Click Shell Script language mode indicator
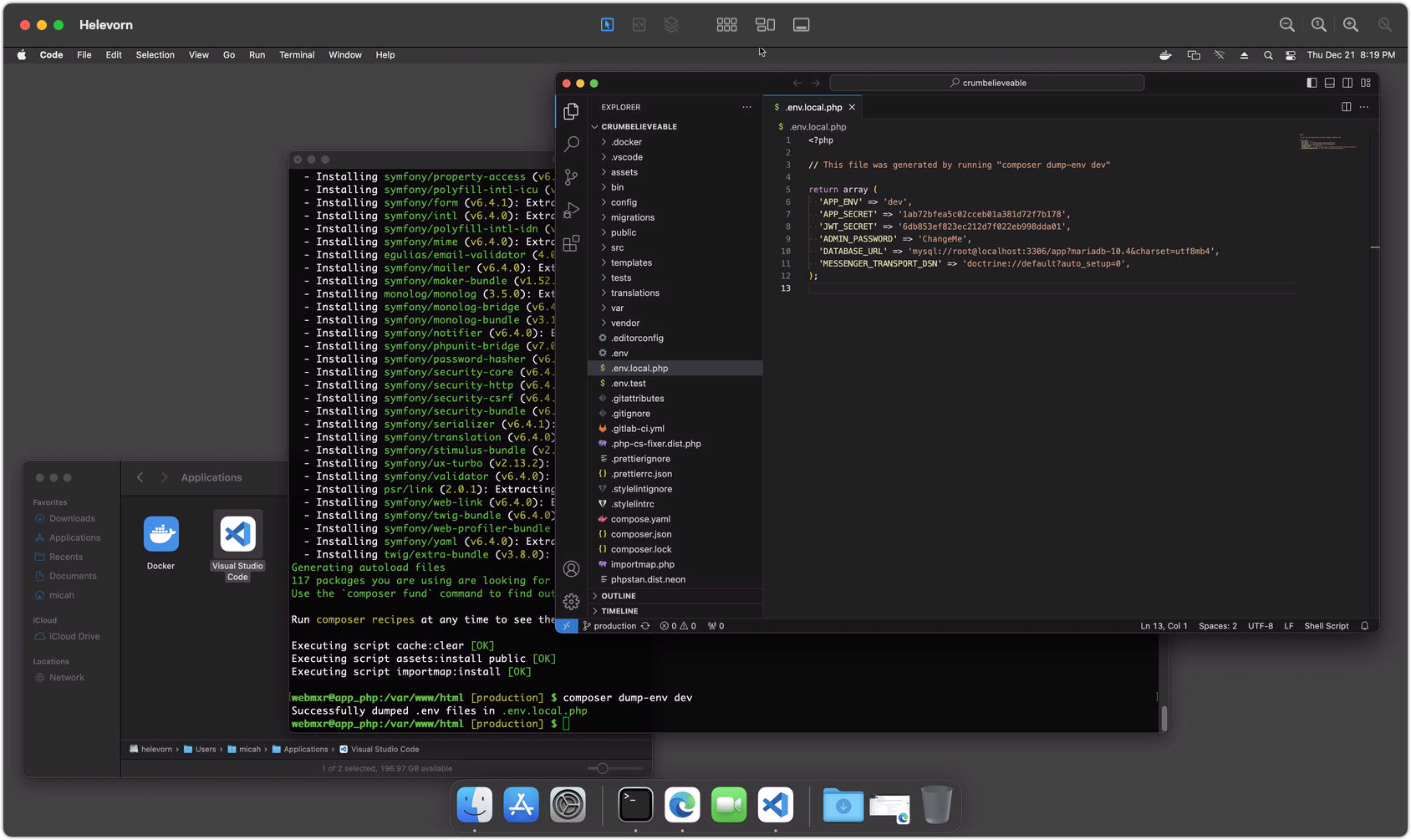This screenshot has height=840, width=1411. pyautogui.click(x=1327, y=625)
